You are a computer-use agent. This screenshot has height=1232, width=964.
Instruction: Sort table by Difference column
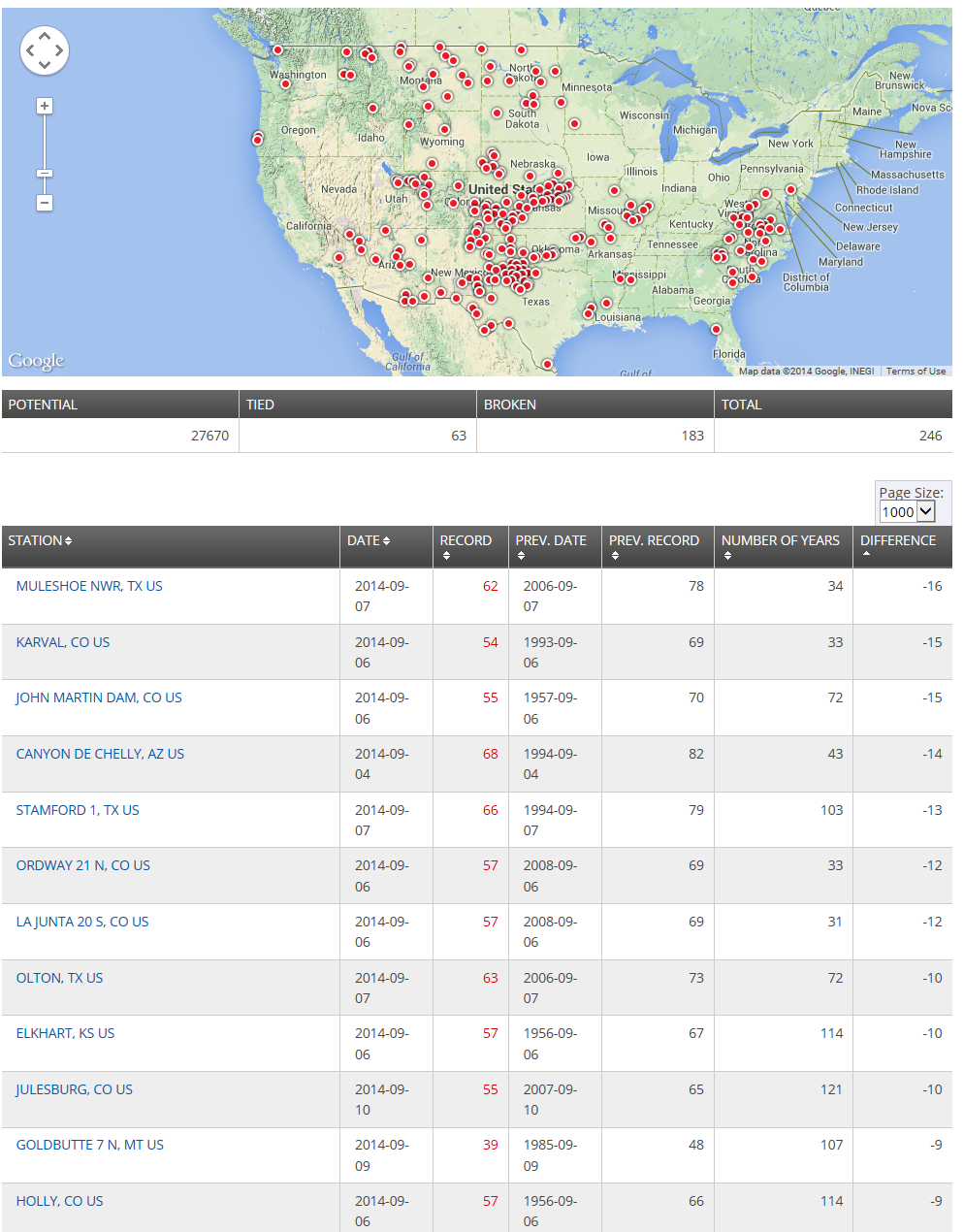(898, 546)
